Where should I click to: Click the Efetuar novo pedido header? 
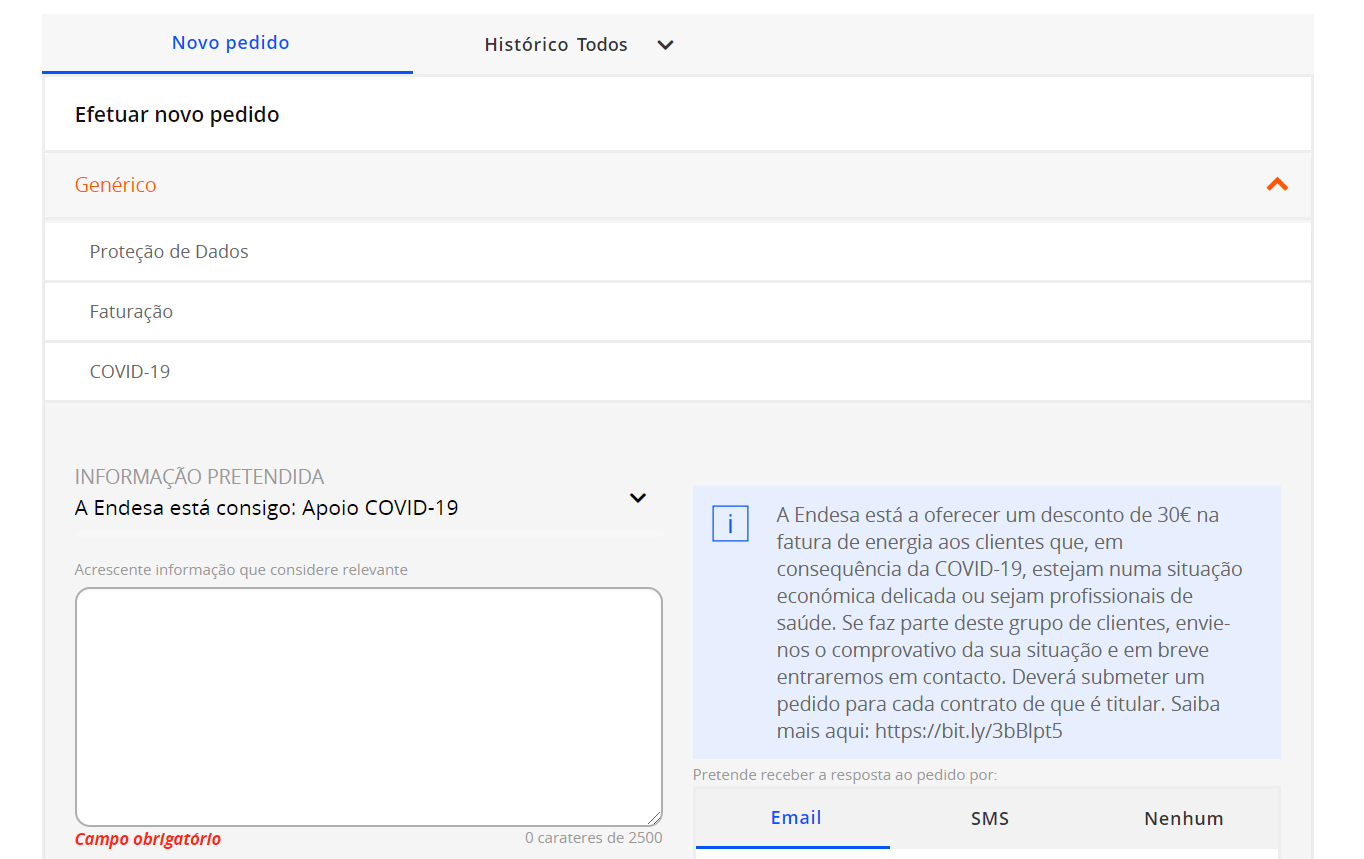coord(177,115)
